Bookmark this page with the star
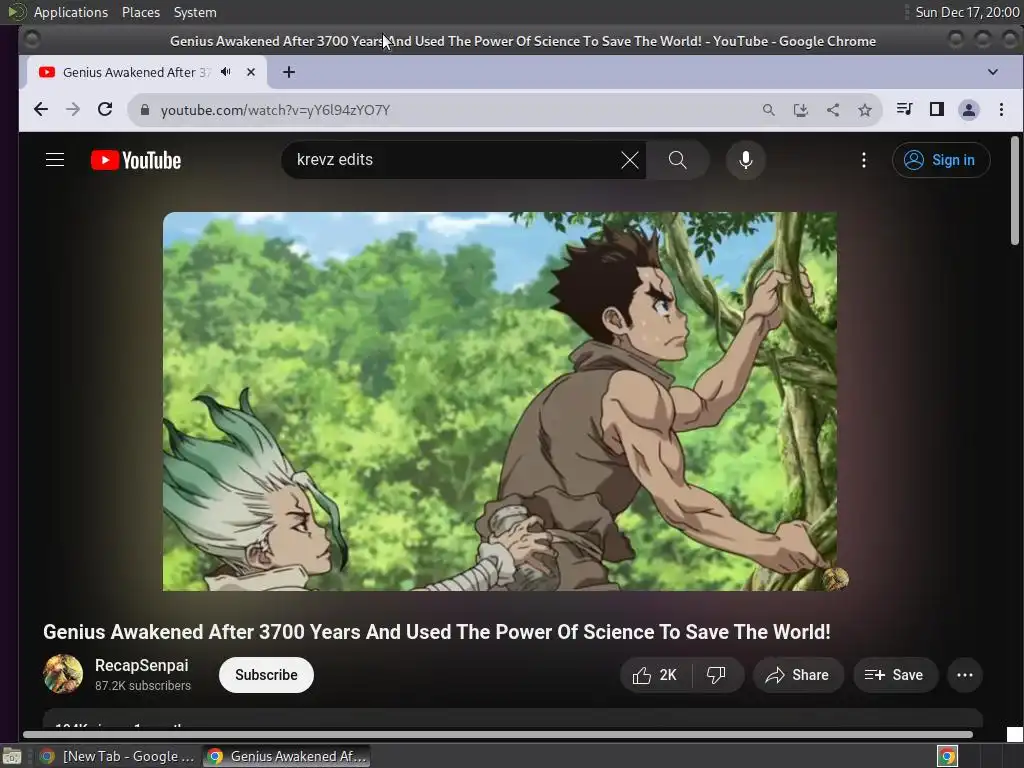Image resolution: width=1024 pixels, height=768 pixels. point(865,110)
